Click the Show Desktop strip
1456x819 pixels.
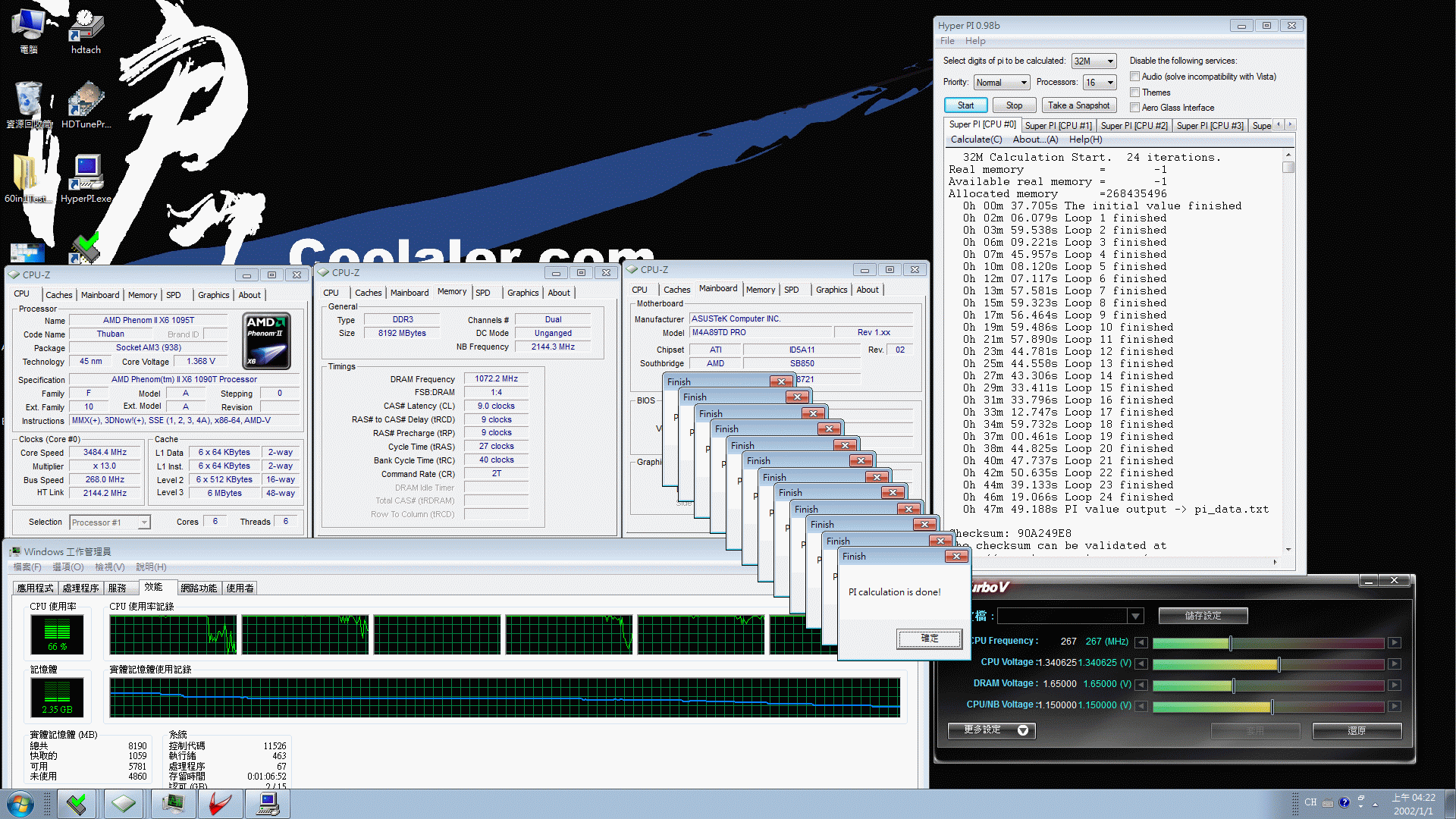click(1450, 804)
